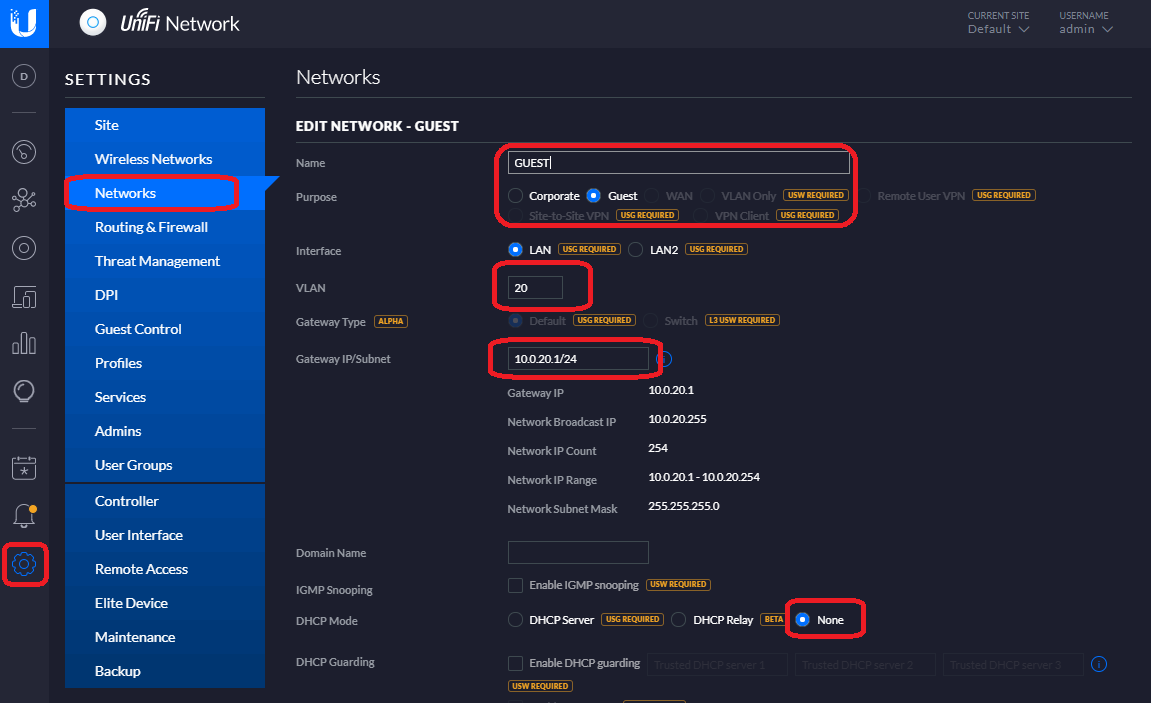This screenshot has width=1151, height=703.
Task: Open Routing & Firewall settings
Action: click(x=164, y=227)
